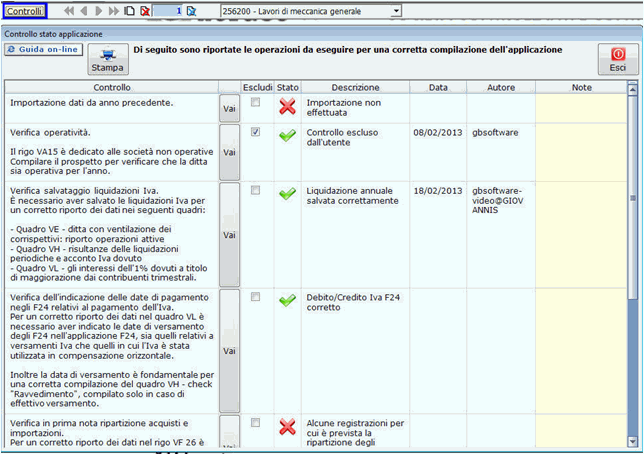Click the Autore column header

coord(501,88)
